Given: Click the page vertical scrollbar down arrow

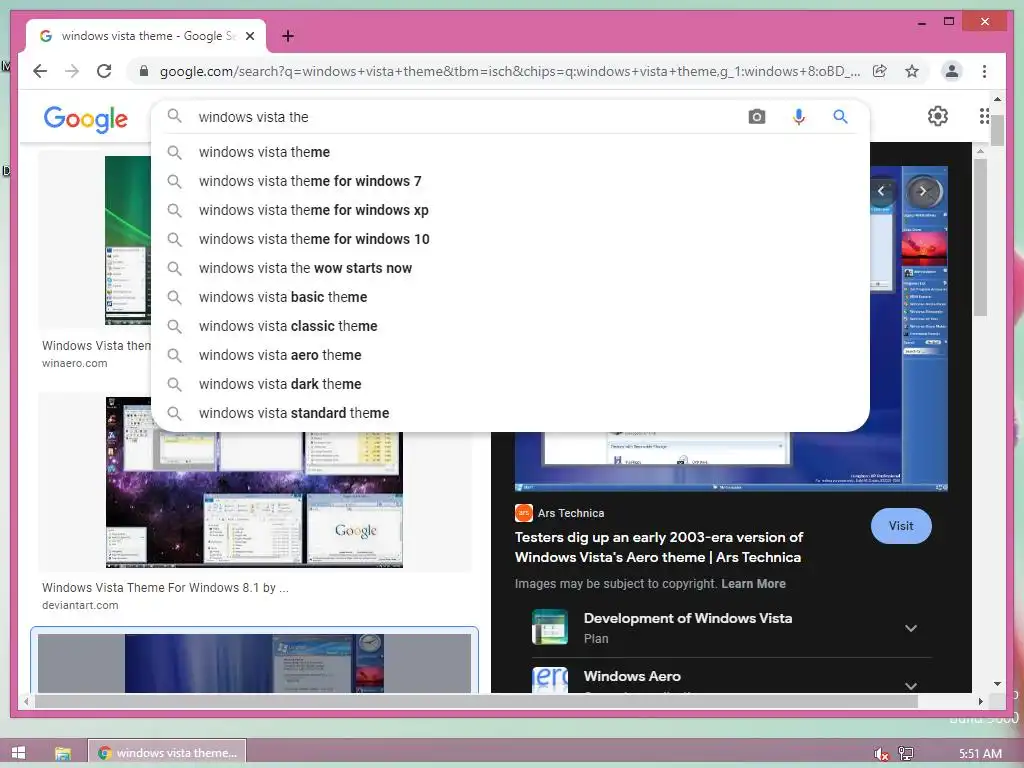Looking at the screenshot, I should click(997, 684).
